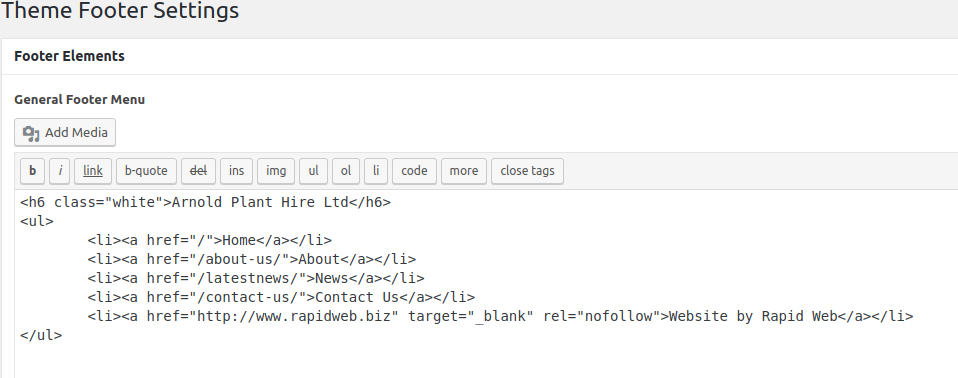Insert code tag with the code quicktag
958x378 pixels.
[x=414, y=171]
